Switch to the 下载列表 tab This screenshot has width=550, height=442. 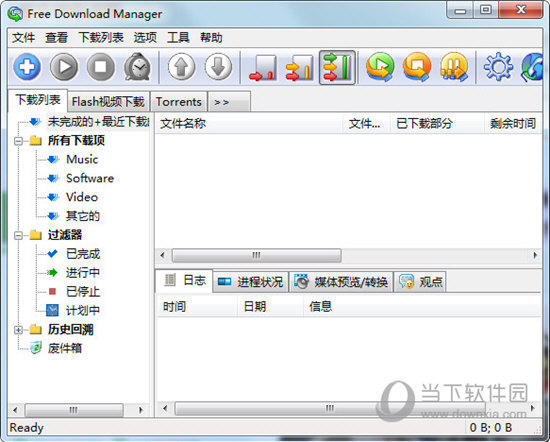tap(38, 100)
